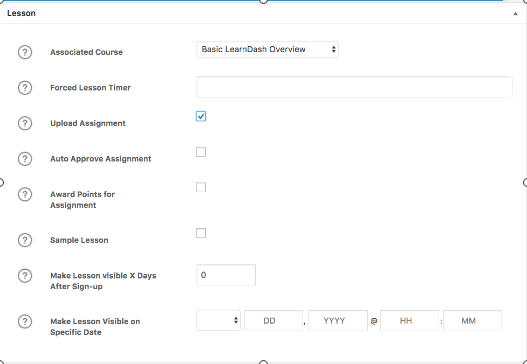Open help for Visible on Specific Date

[25, 321]
